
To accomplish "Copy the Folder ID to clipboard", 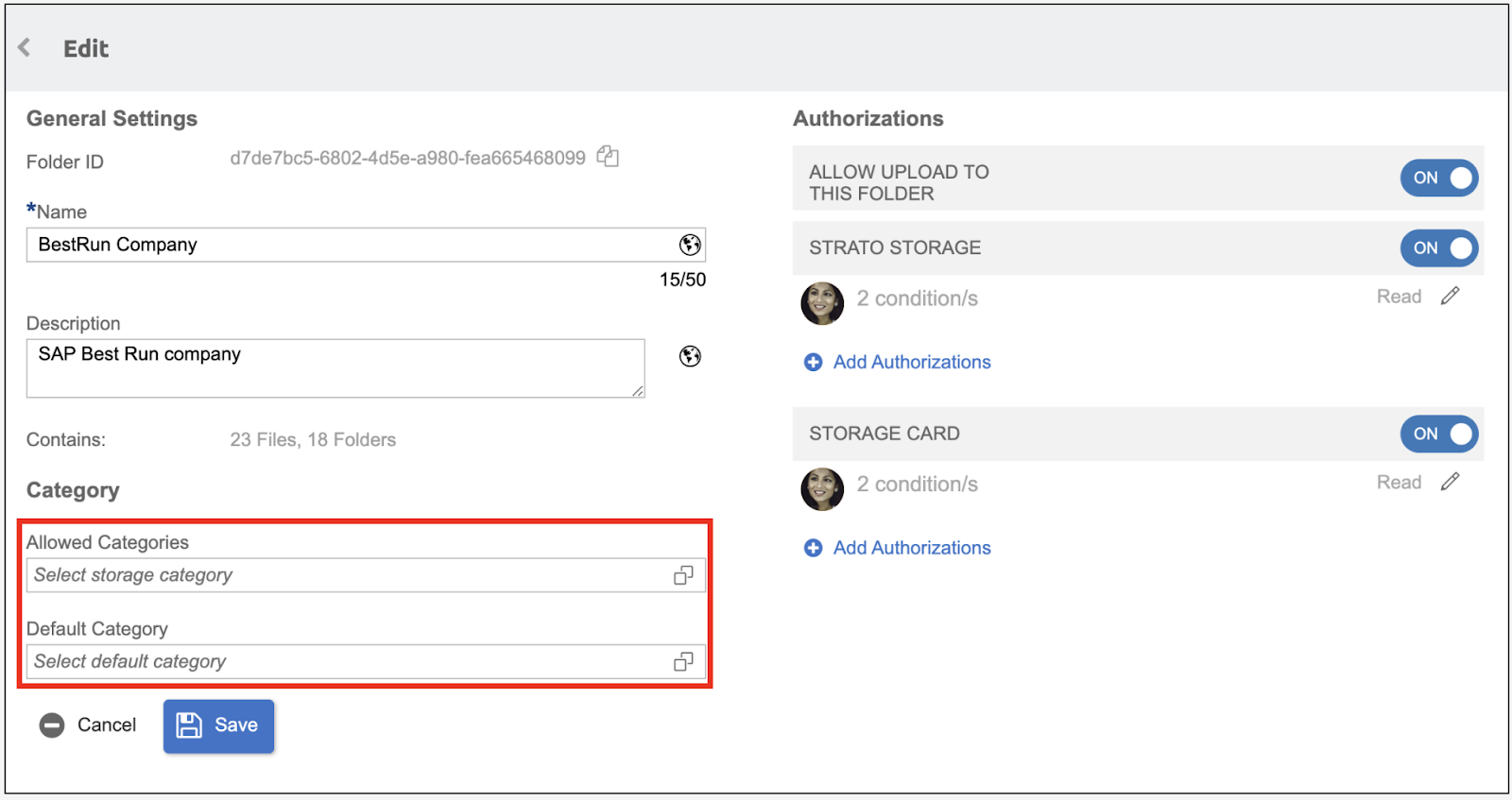I will (608, 157).
